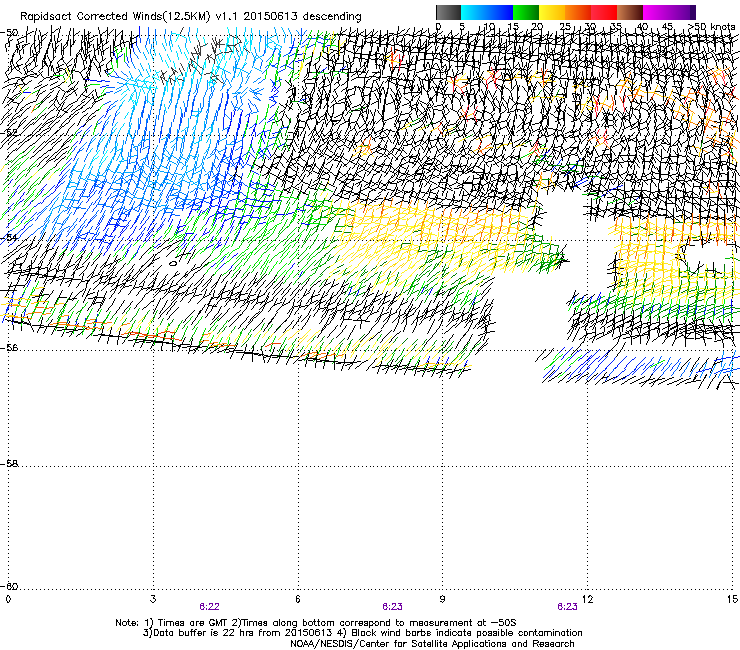The image size is (740, 650).
Task: Click the longitude 12 axis label
Action: click(587, 599)
